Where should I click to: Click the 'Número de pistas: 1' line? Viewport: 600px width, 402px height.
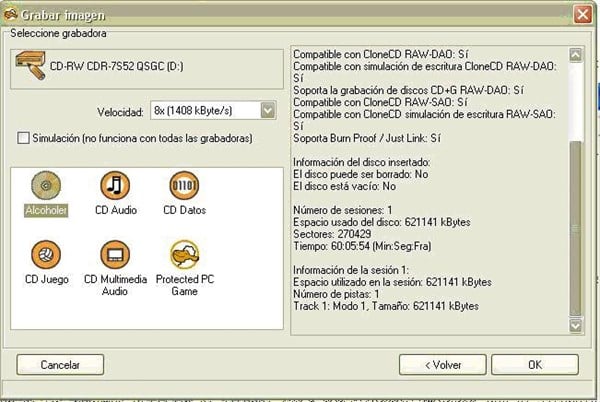tap(336, 294)
